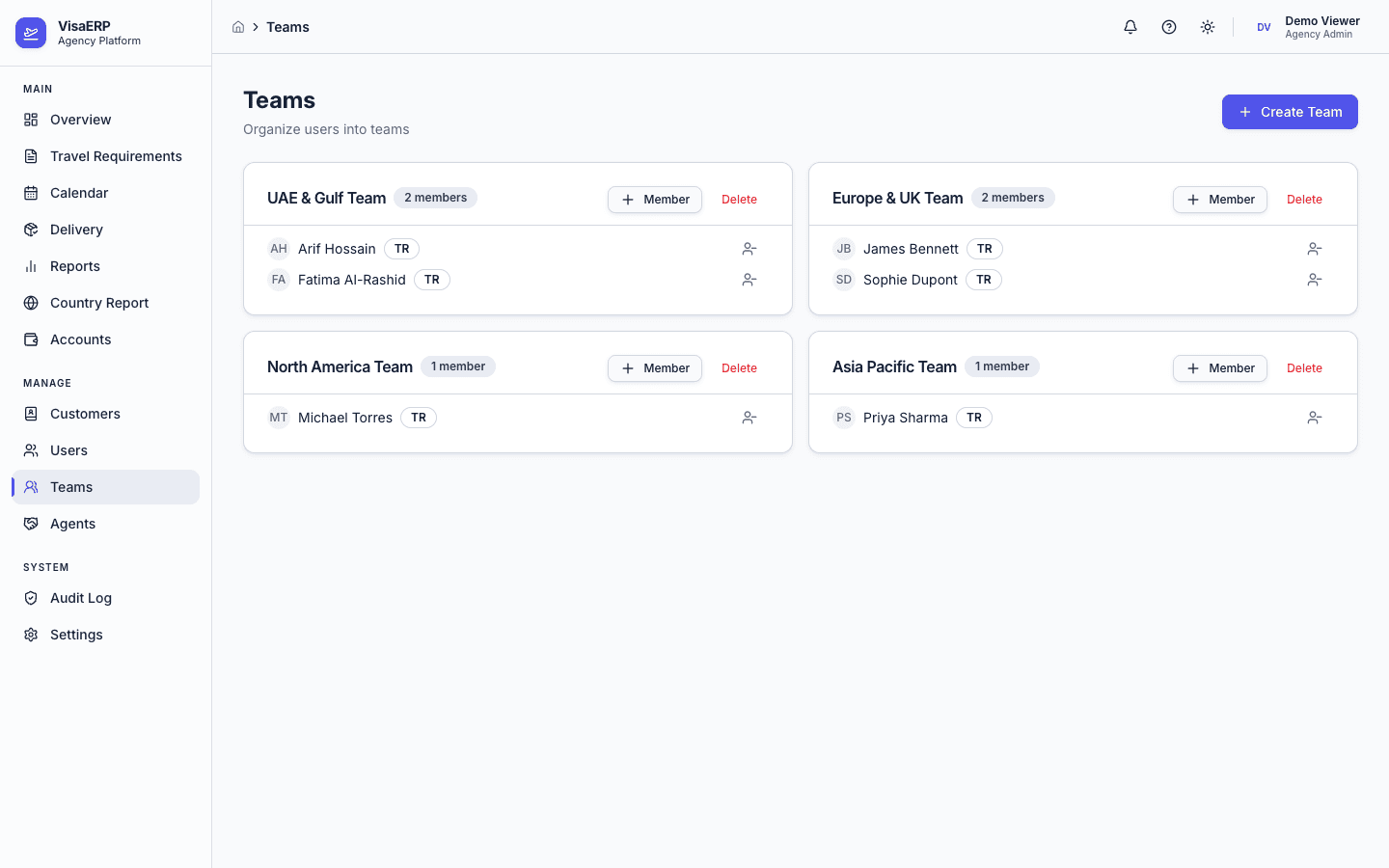This screenshot has height=868, width=1389.
Task: Click the Teams breadcrumb label
Action: pyautogui.click(x=287, y=27)
